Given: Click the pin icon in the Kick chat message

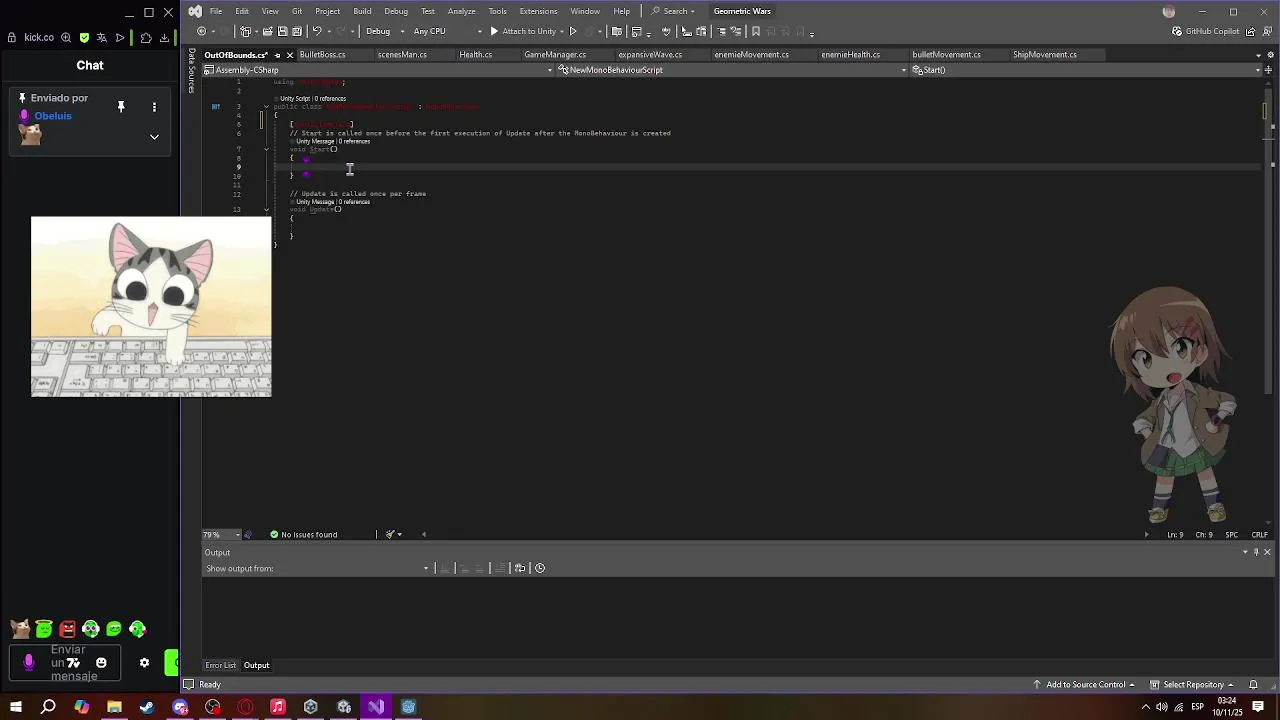Looking at the screenshot, I should click(x=121, y=106).
